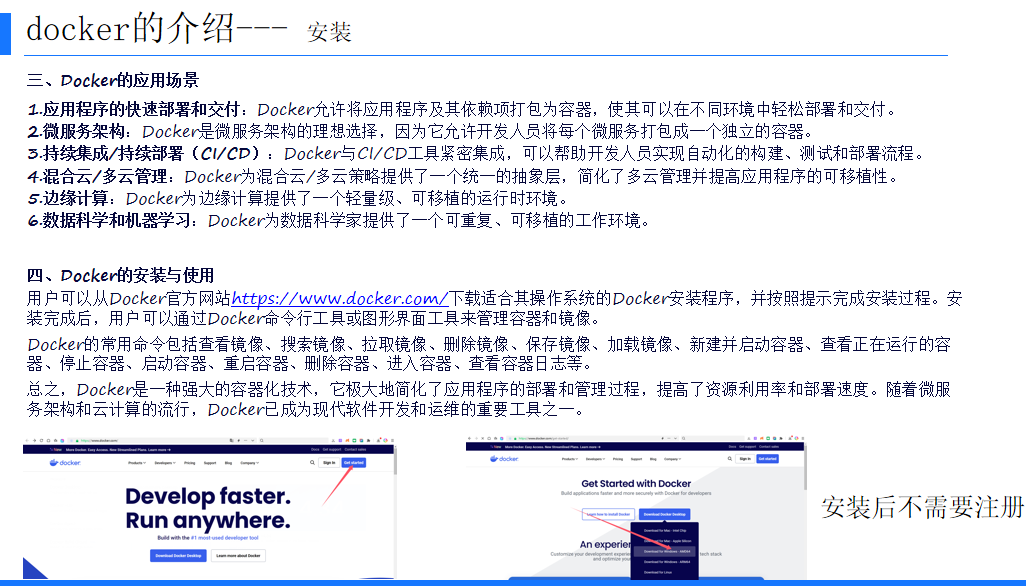Click bold text '2.微服务架构'
Image resolution: width=1026 pixels, height=586 pixels.
point(77,131)
